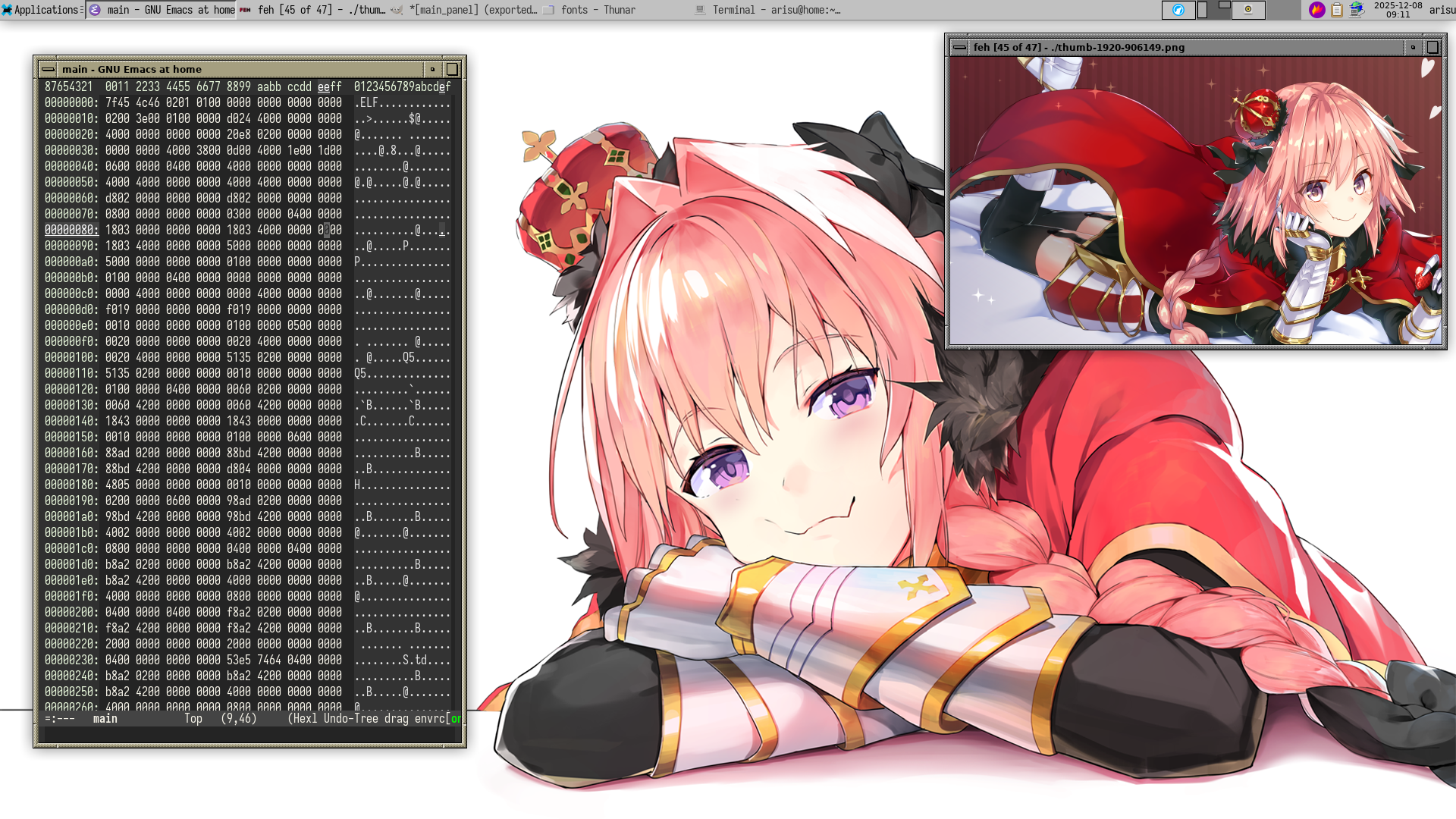Click the purple flame tray icon
This screenshot has height=819, width=1456.
coord(1316,10)
